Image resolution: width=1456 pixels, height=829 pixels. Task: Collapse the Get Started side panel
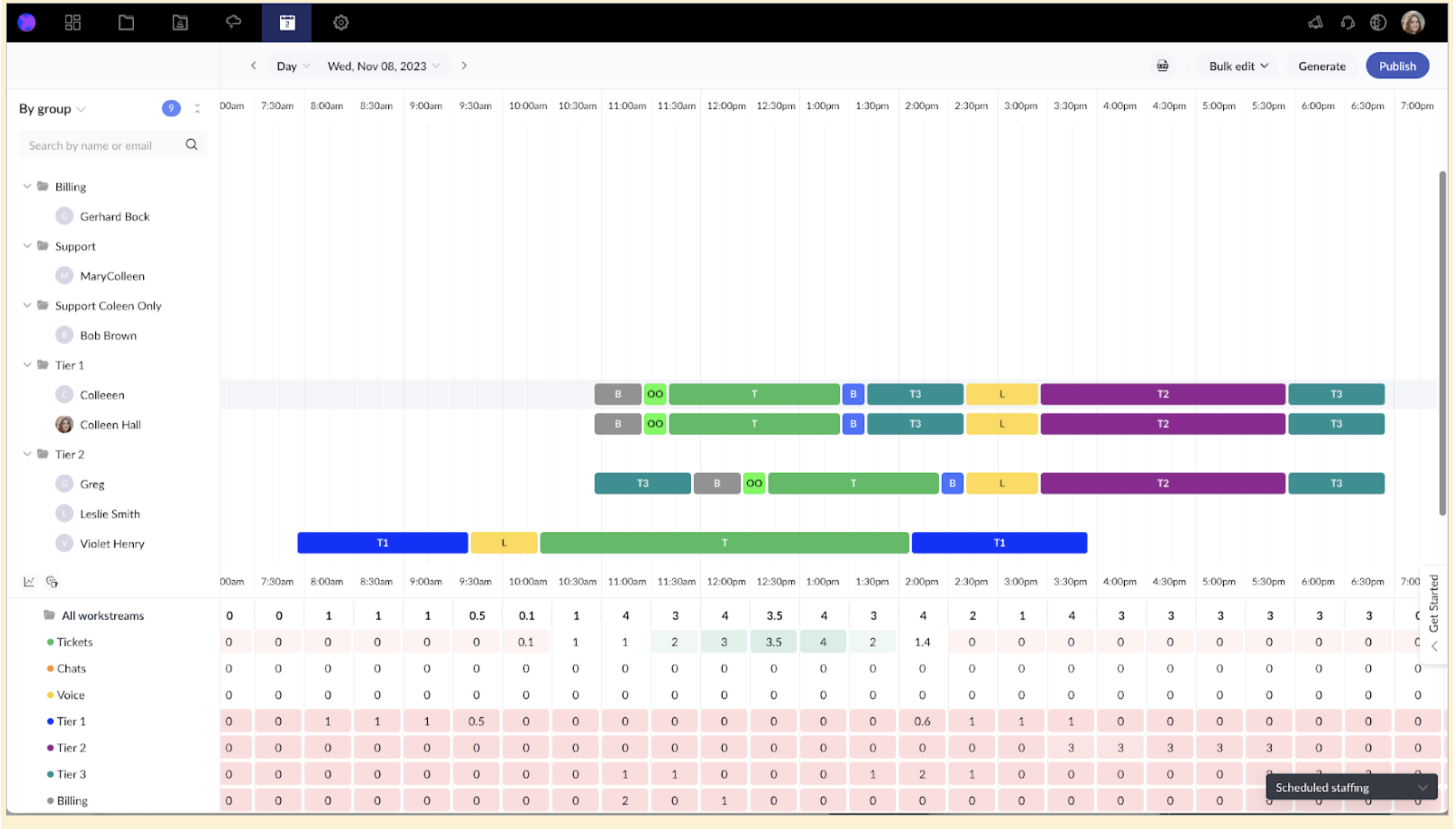1435,646
